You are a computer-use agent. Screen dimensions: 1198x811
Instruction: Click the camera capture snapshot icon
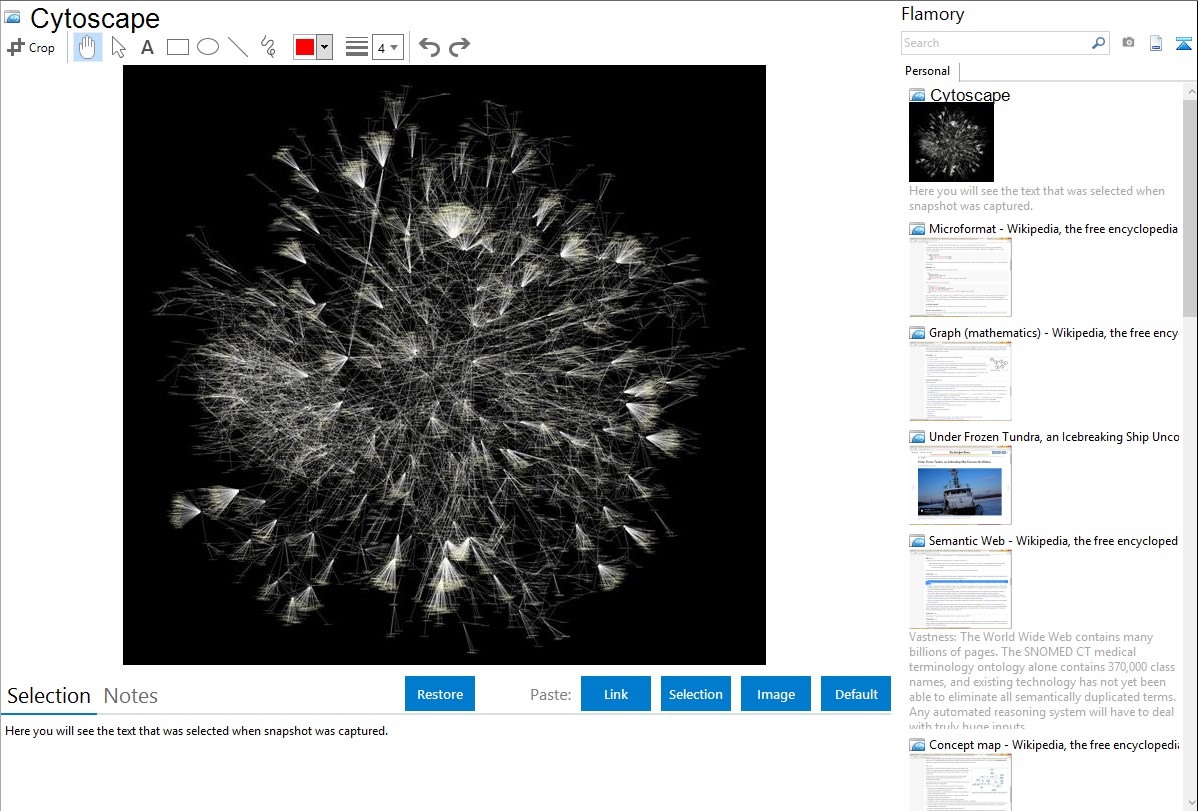(x=1128, y=43)
